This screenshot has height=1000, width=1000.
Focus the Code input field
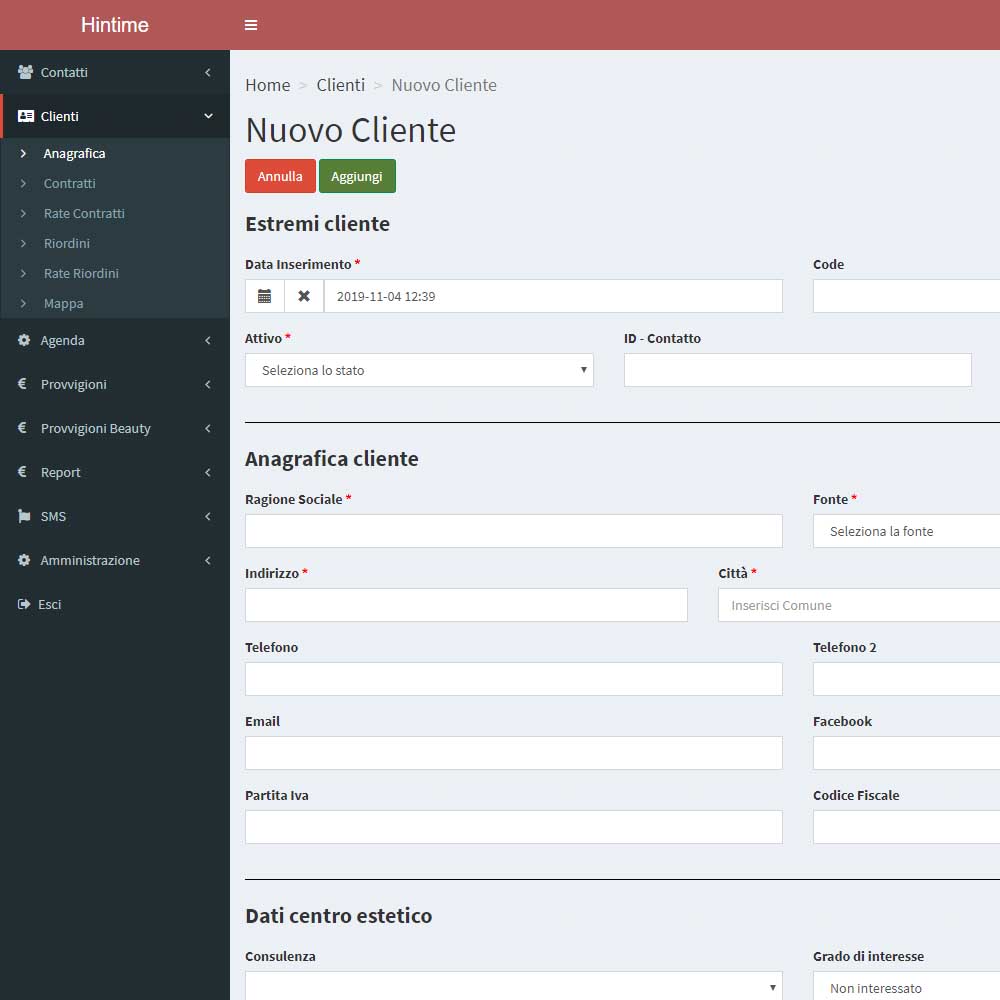point(906,296)
